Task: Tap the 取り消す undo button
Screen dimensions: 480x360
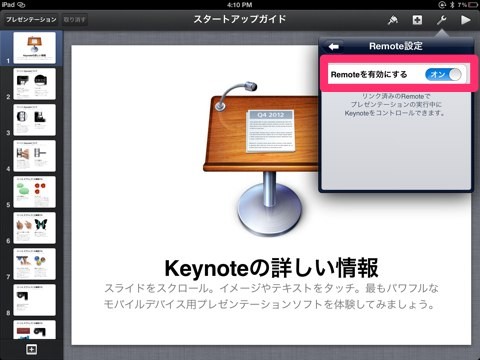Action: (x=75, y=20)
